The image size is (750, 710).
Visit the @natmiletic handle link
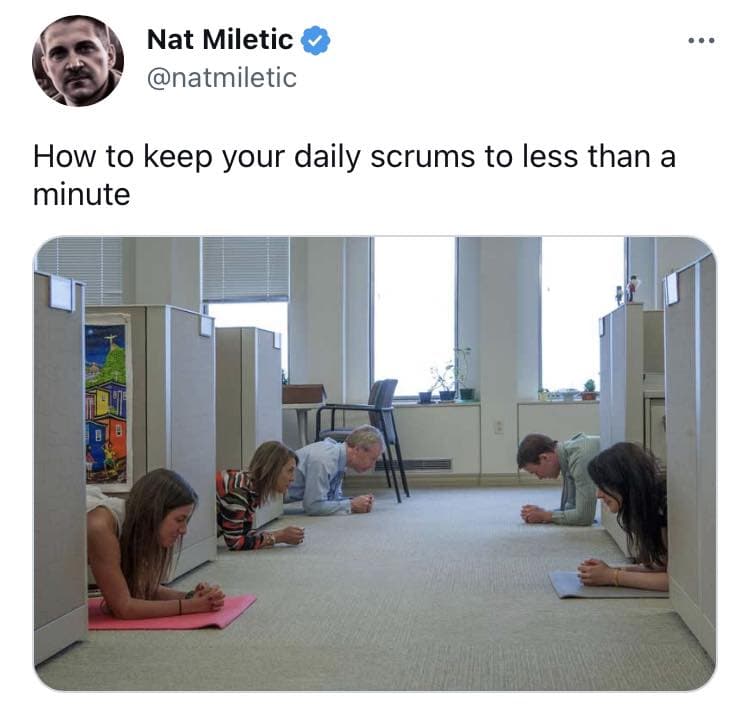coord(222,78)
